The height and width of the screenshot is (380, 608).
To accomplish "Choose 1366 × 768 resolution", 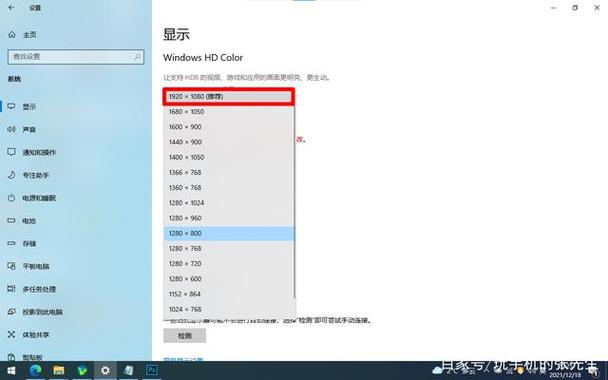I will (229, 172).
